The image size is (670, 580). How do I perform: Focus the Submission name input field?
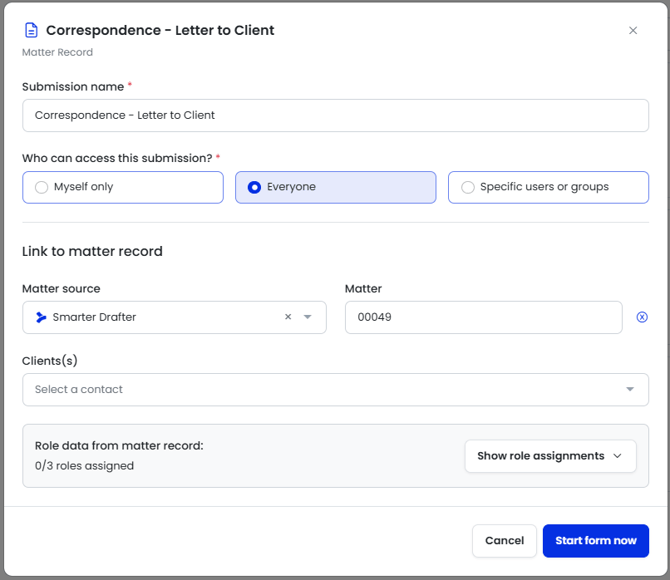pos(335,115)
